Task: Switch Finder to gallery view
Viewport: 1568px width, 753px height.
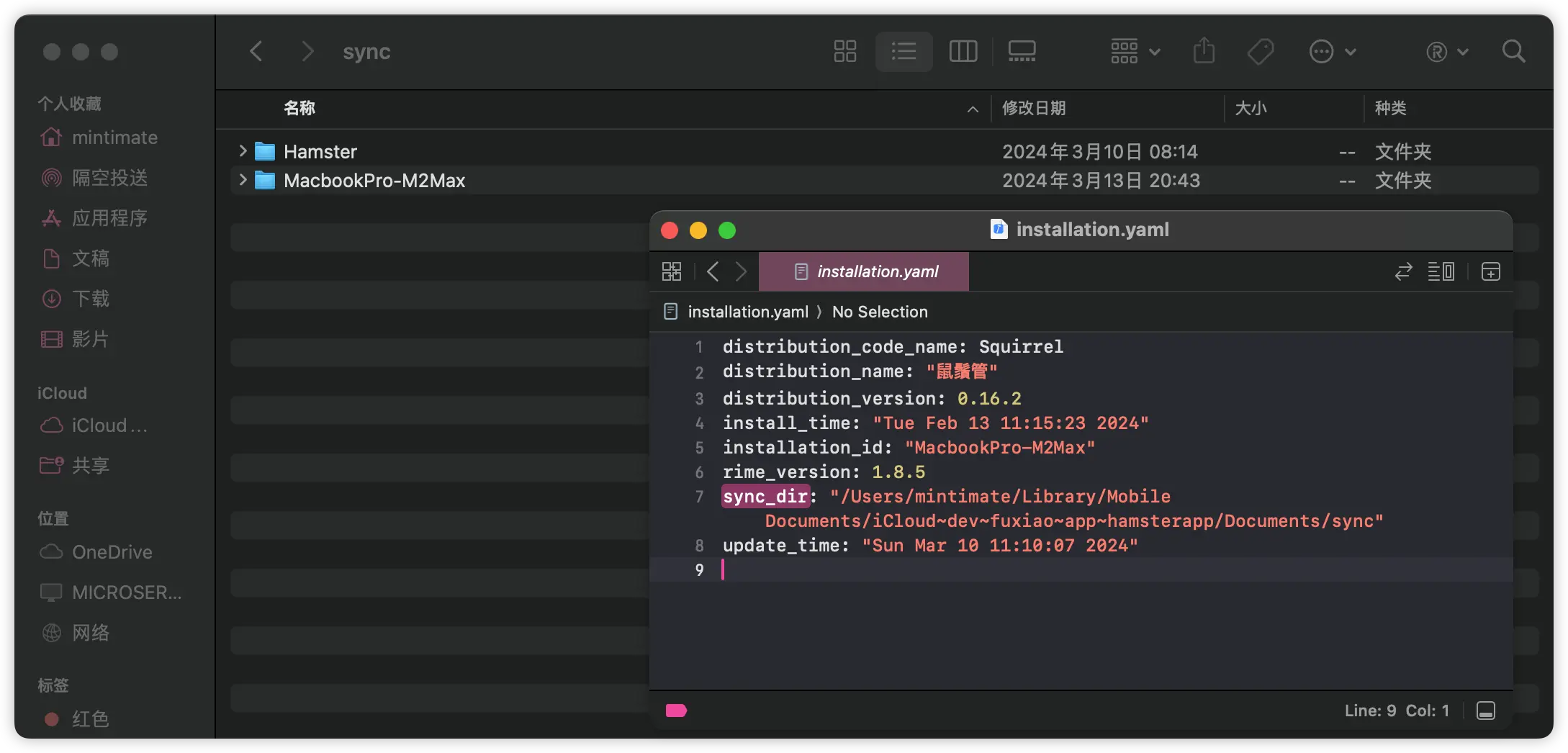Action: (1022, 51)
